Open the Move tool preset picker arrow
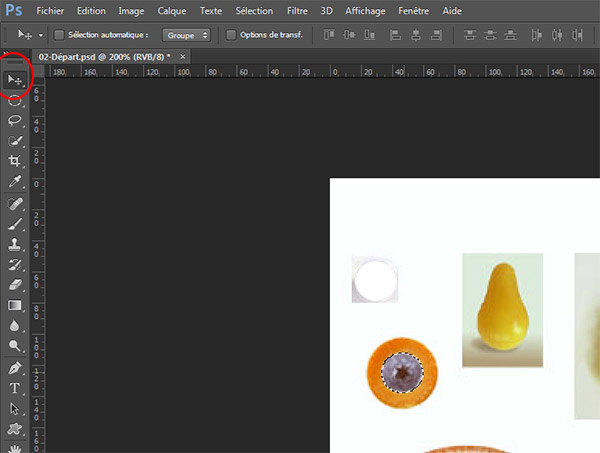This screenshot has width=600, height=453. click(41, 36)
